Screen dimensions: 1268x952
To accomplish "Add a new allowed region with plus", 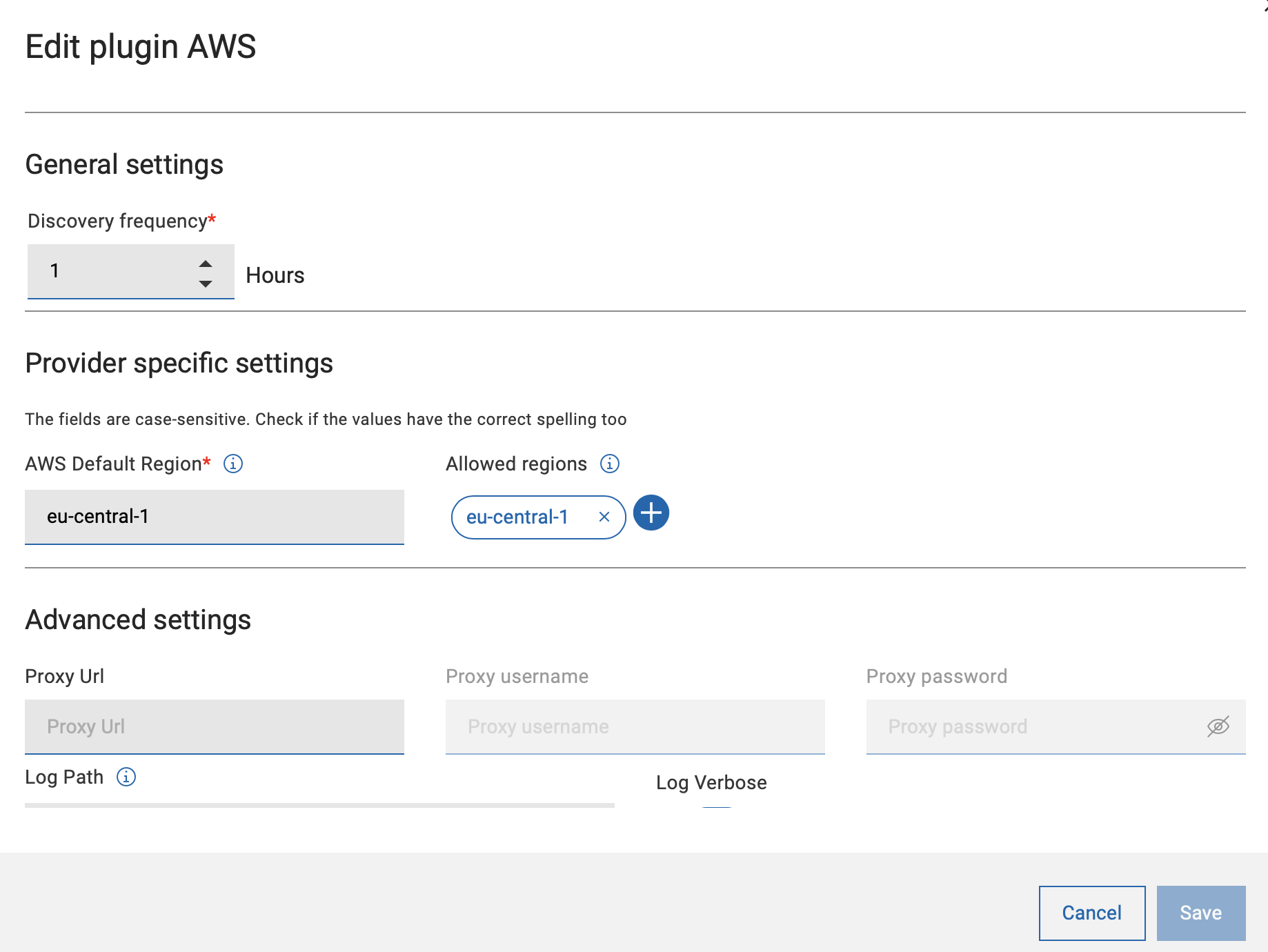I will [651, 513].
